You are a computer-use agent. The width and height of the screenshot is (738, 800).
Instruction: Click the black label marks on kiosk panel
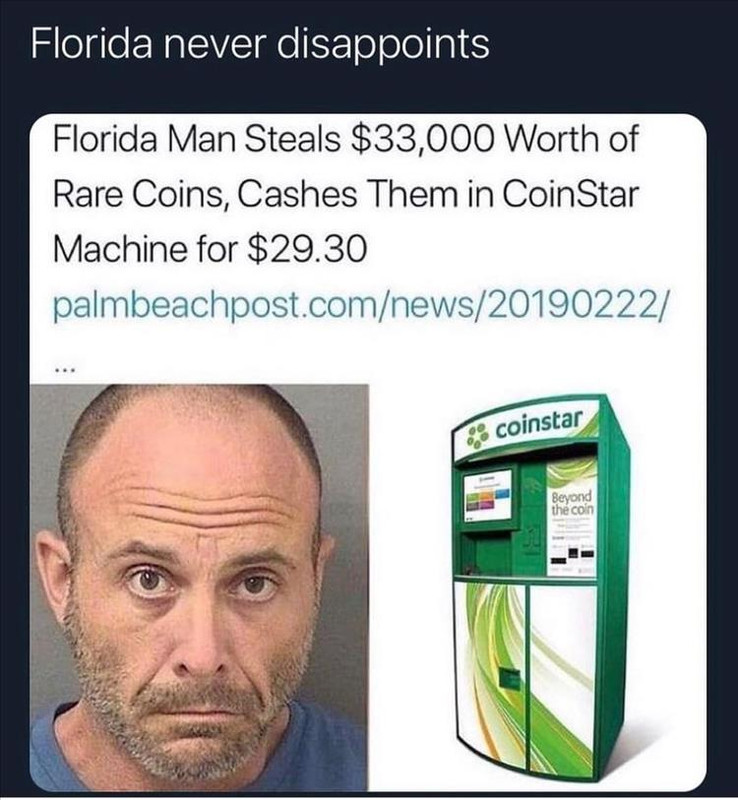[x=572, y=557]
